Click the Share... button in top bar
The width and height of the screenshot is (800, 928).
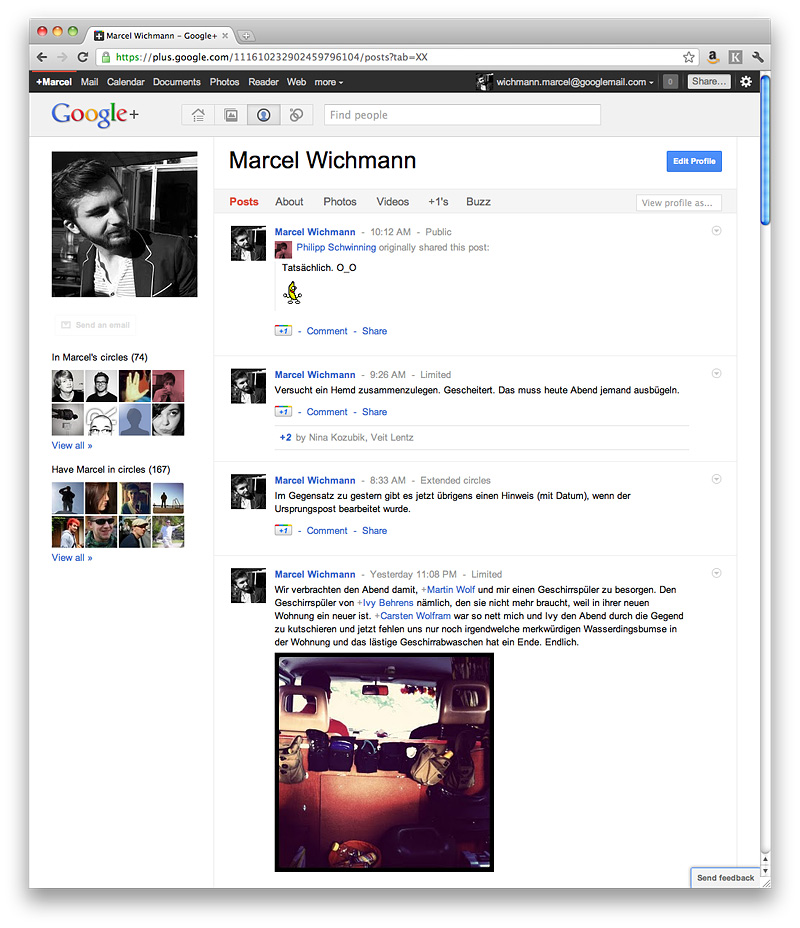pyautogui.click(x=709, y=82)
